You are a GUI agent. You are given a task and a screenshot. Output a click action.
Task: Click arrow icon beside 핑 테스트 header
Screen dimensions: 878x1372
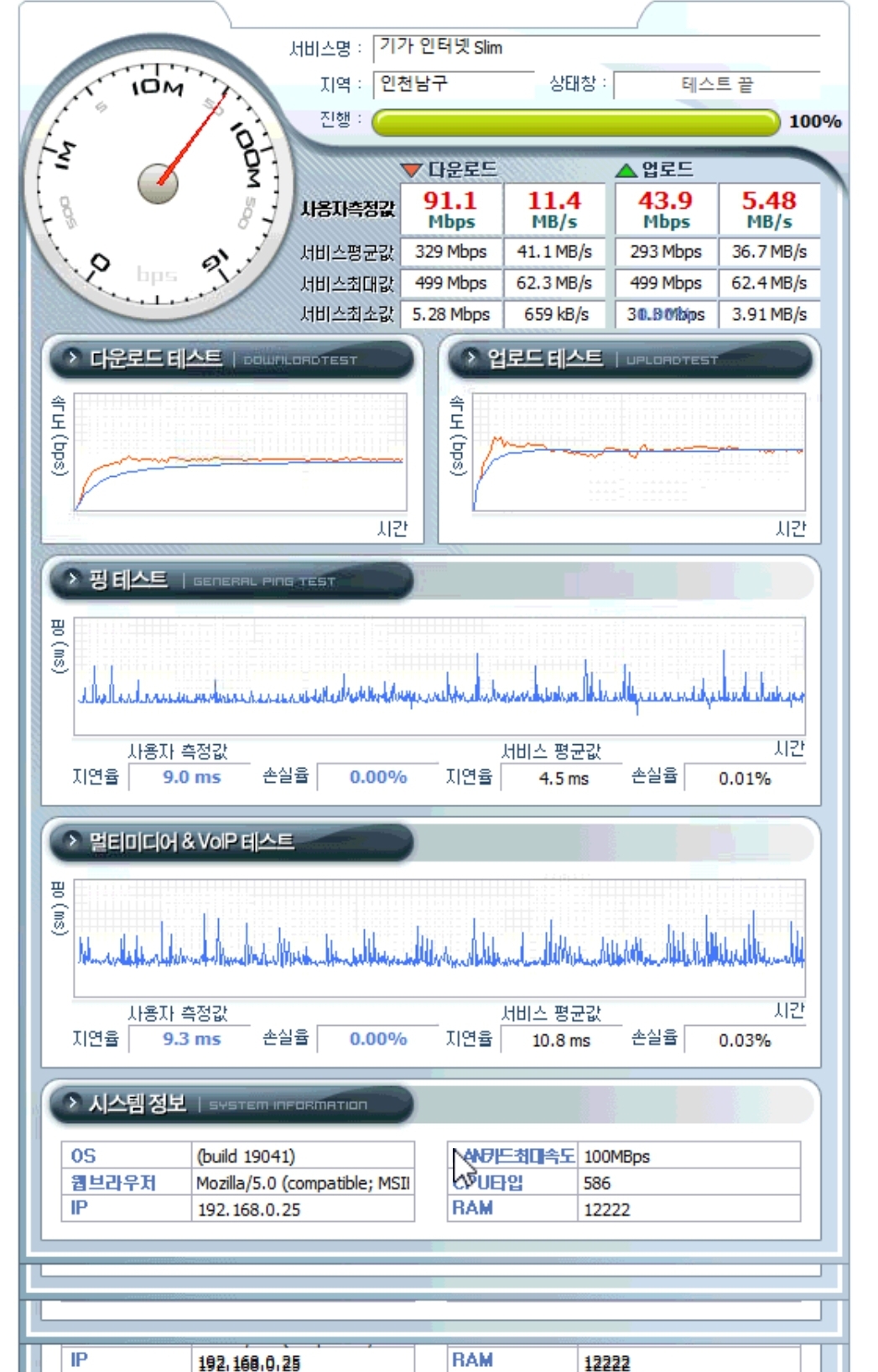(x=73, y=579)
